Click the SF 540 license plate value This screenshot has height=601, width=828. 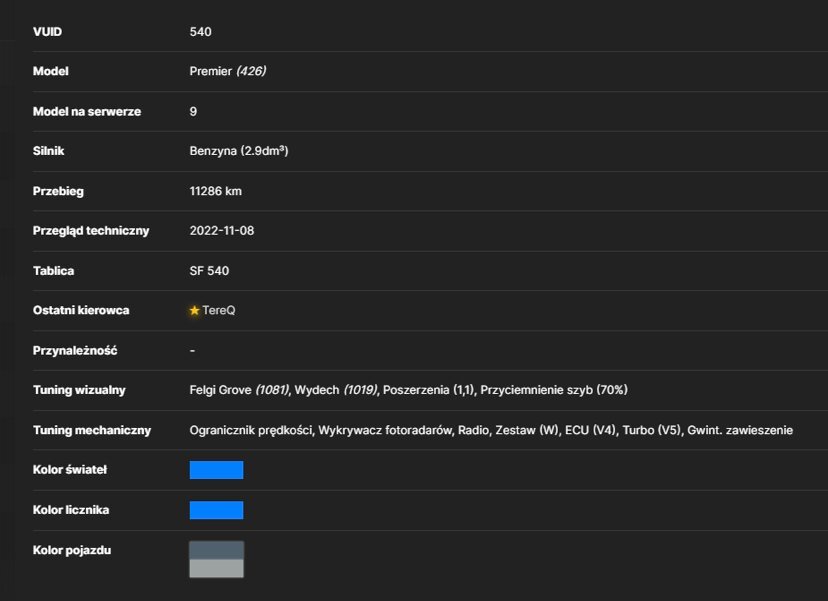[209, 271]
